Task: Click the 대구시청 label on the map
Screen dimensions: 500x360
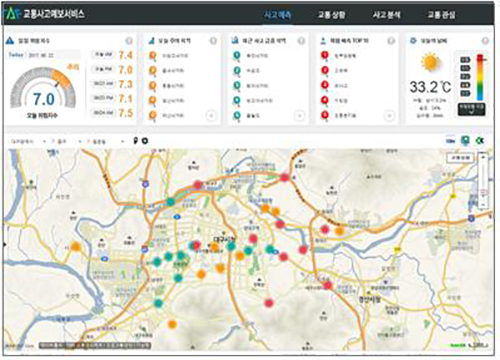Action: (x=225, y=240)
